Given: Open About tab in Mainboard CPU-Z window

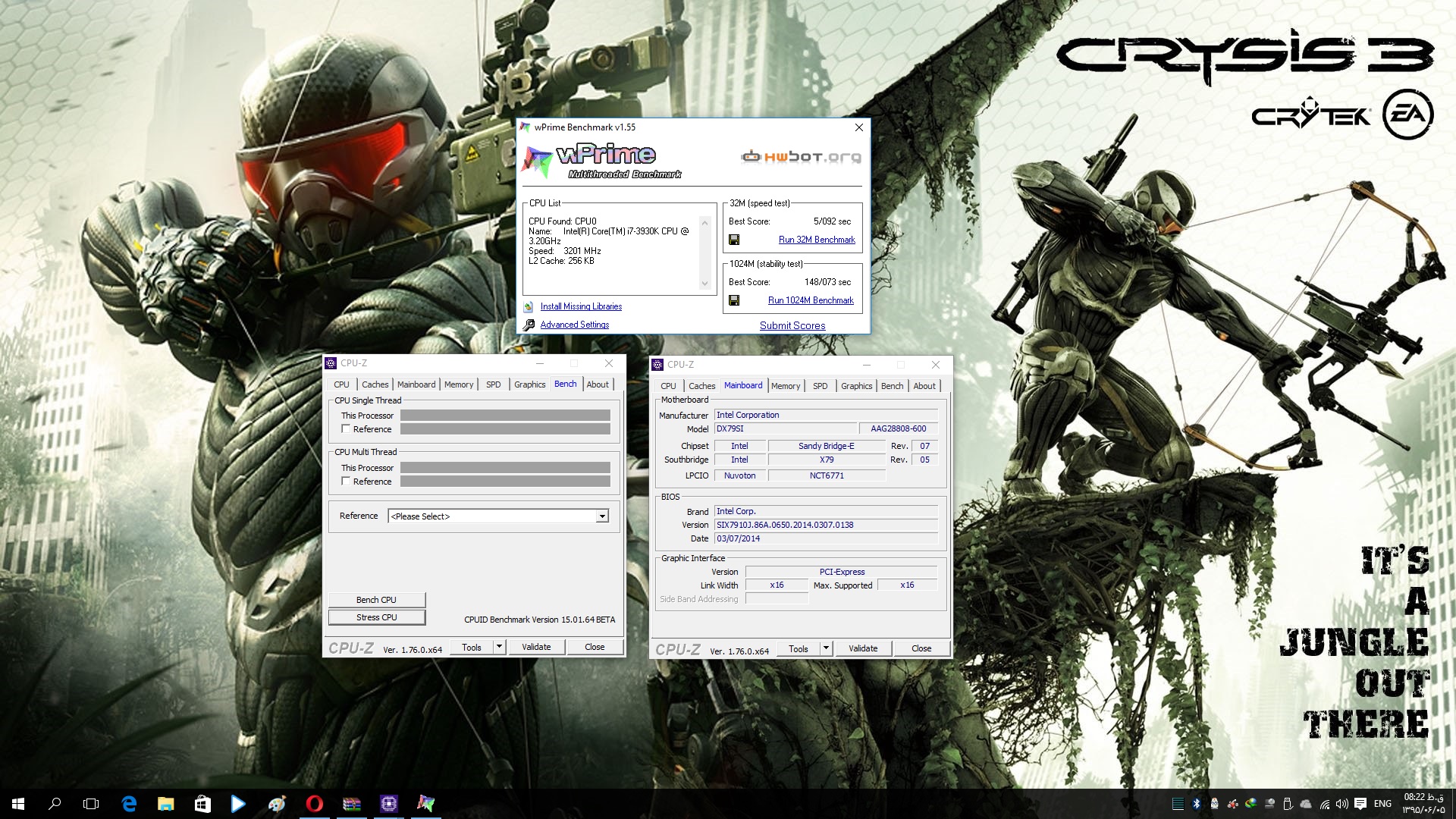Looking at the screenshot, I should (924, 386).
